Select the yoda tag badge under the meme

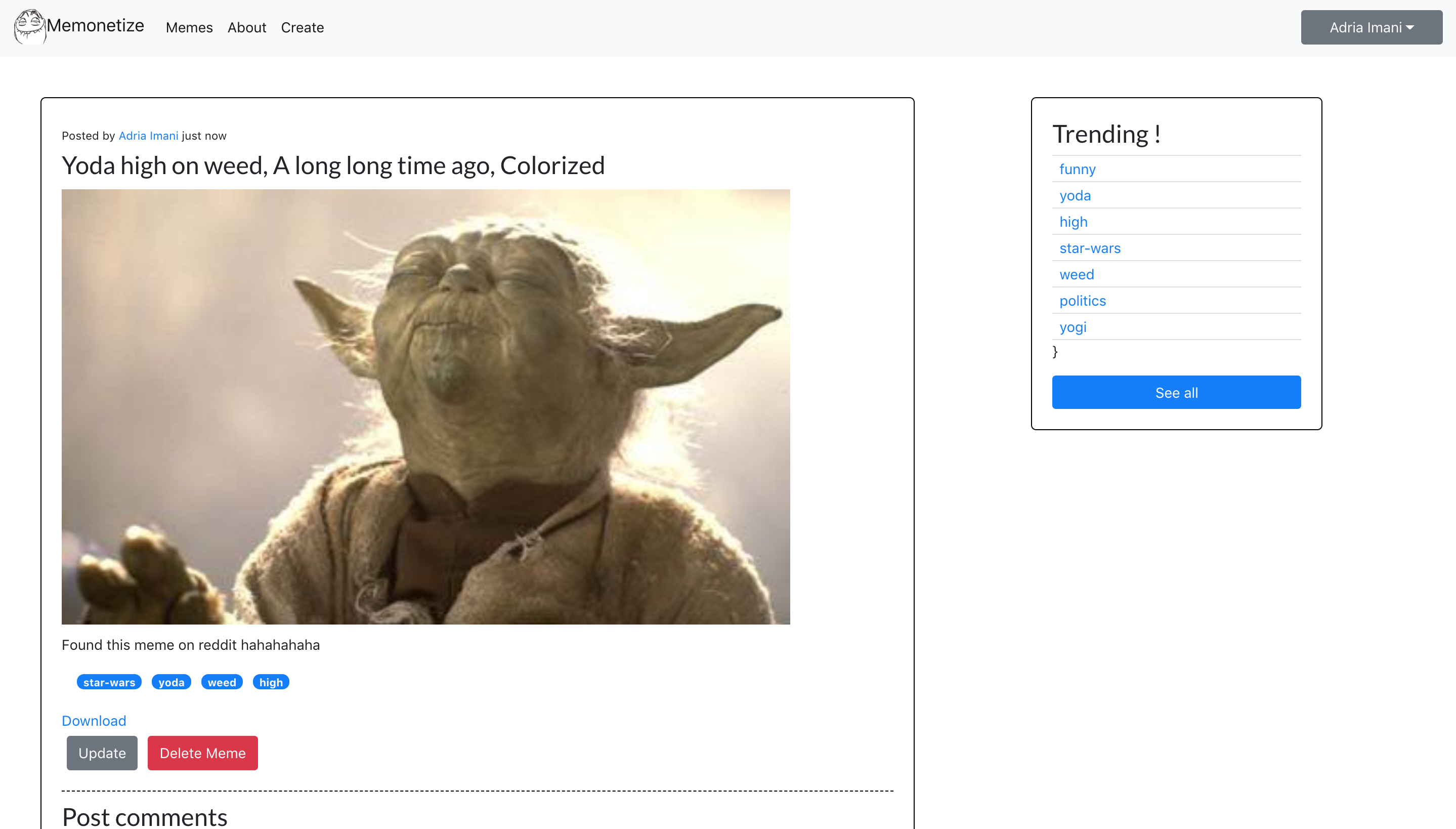click(x=172, y=682)
